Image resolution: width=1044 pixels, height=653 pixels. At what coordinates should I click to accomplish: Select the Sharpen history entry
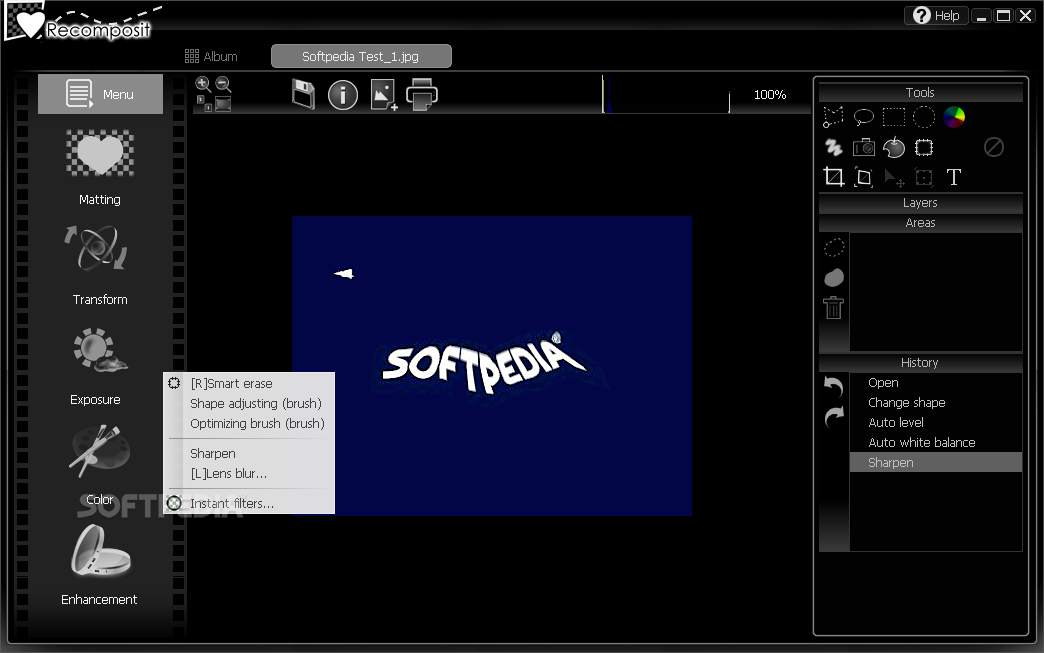[x=935, y=463]
